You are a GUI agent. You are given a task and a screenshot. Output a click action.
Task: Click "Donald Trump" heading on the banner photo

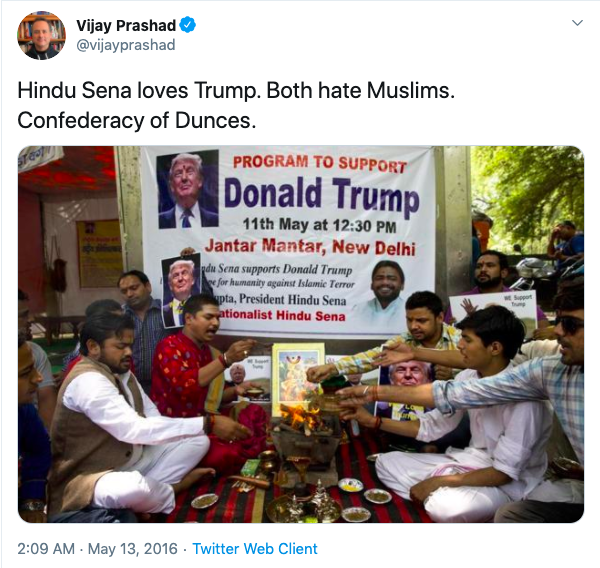coord(321,195)
